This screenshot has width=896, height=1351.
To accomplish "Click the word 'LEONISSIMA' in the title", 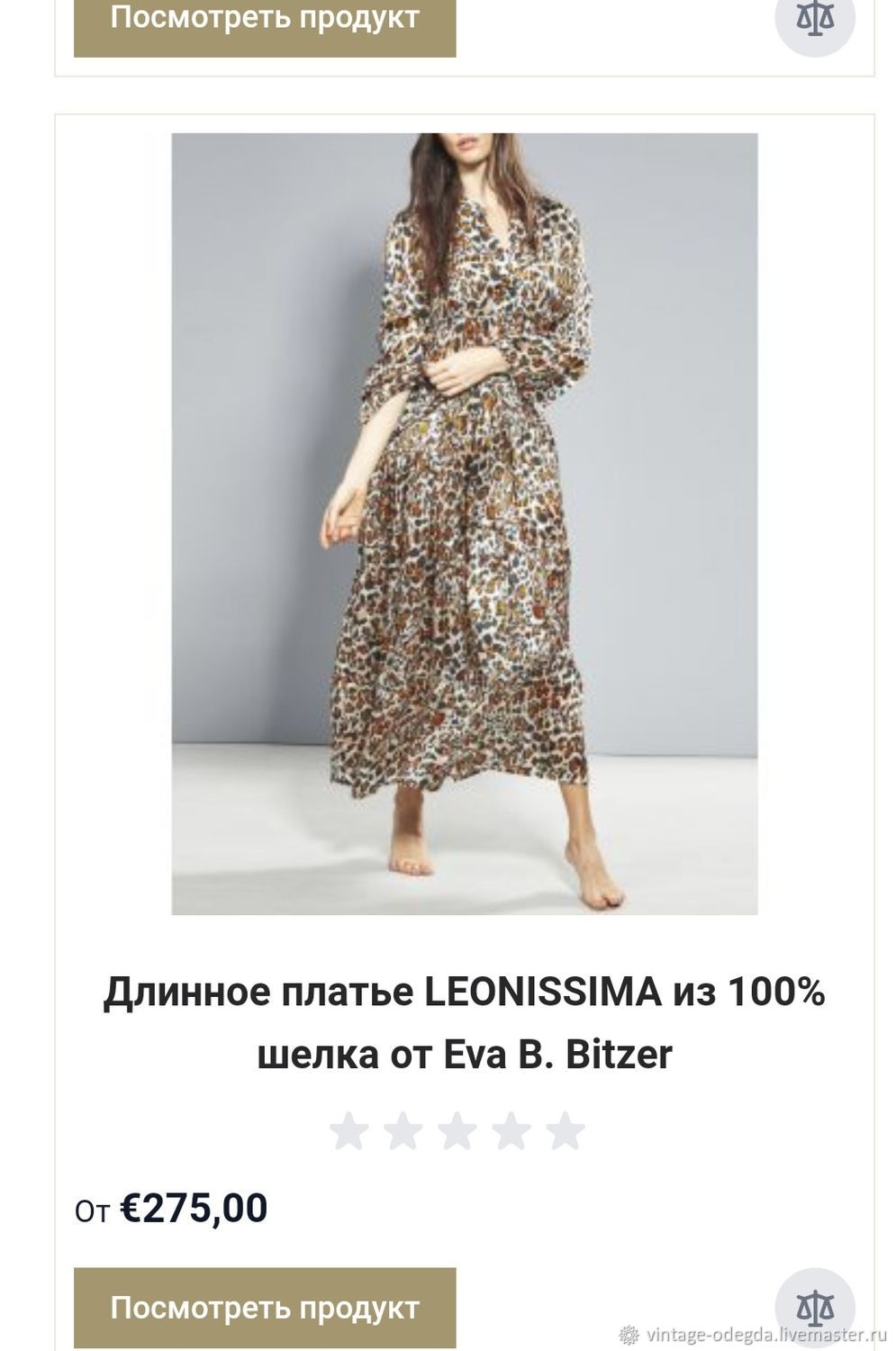I will pyautogui.click(x=543, y=993).
